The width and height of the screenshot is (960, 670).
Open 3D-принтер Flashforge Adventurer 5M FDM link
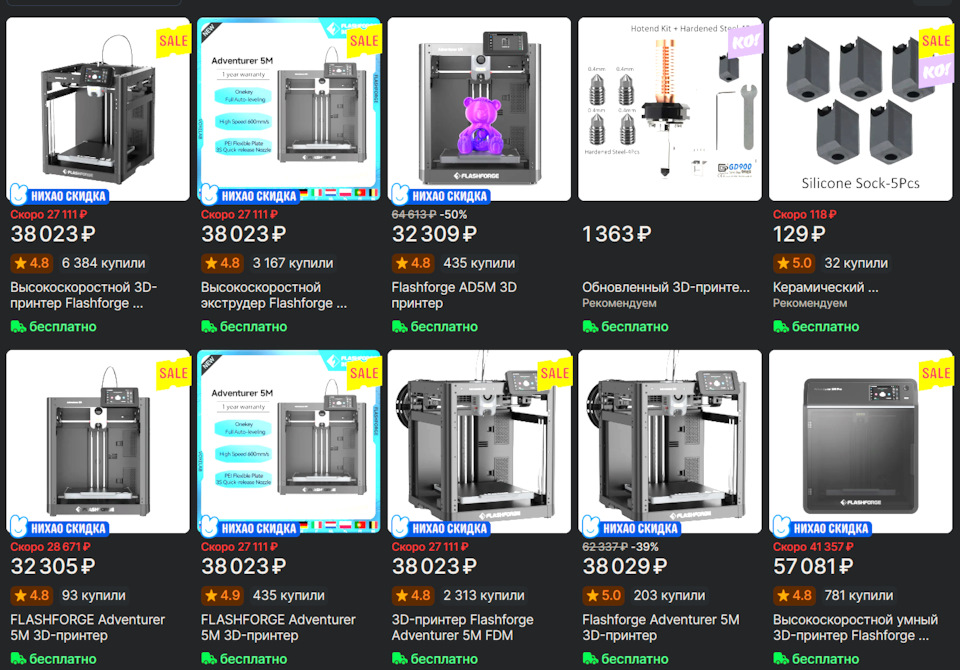click(x=462, y=628)
